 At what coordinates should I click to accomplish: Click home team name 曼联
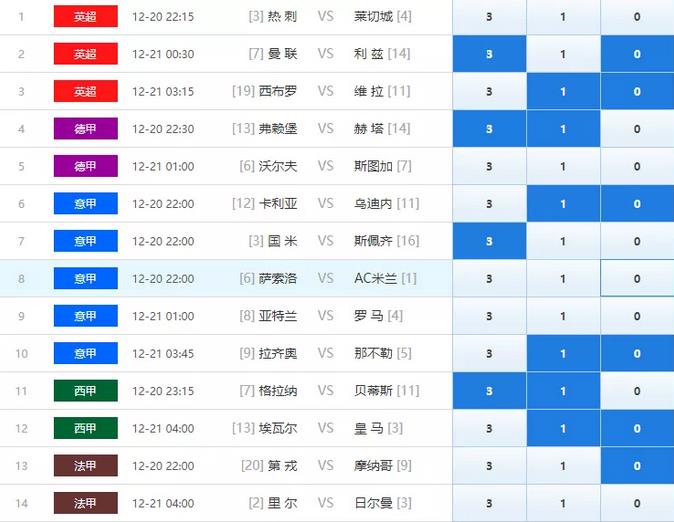[282, 54]
